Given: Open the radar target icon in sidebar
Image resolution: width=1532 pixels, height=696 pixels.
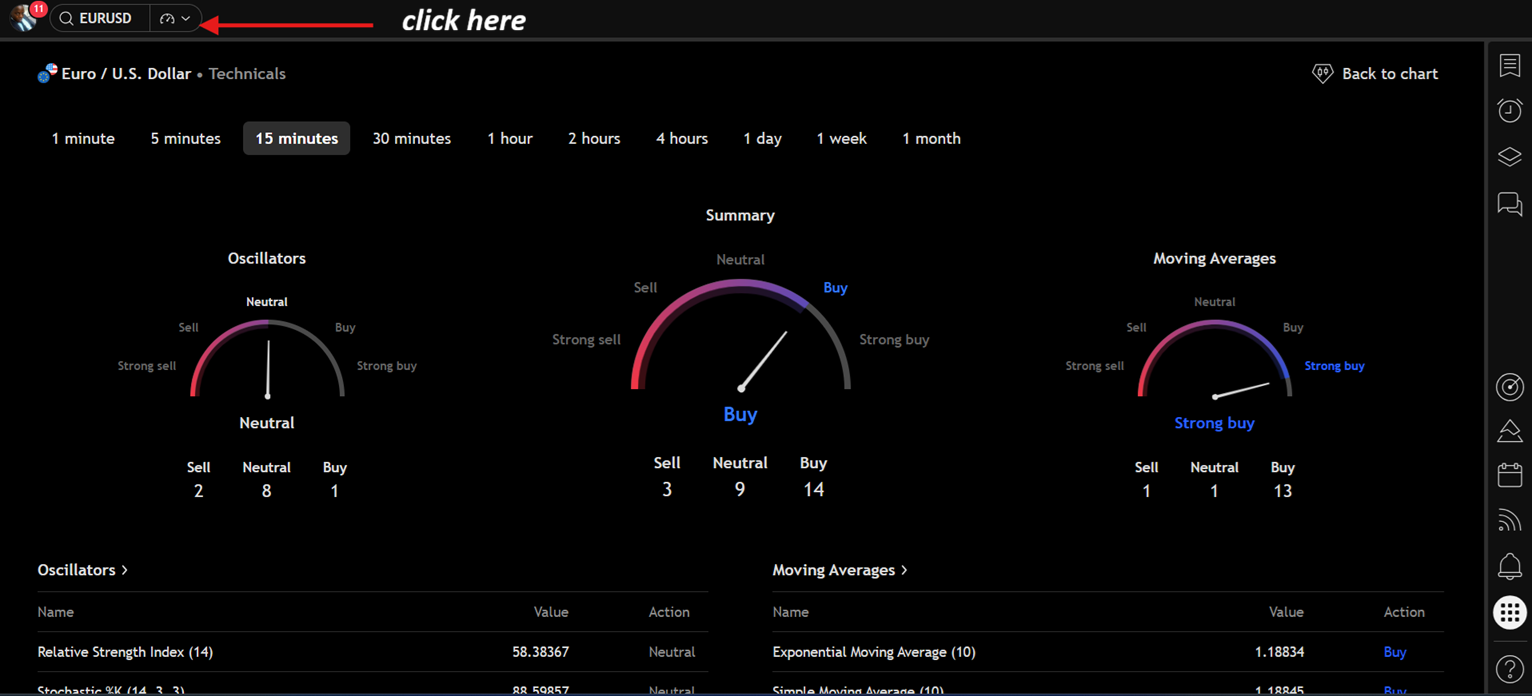Looking at the screenshot, I should (1509, 387).
